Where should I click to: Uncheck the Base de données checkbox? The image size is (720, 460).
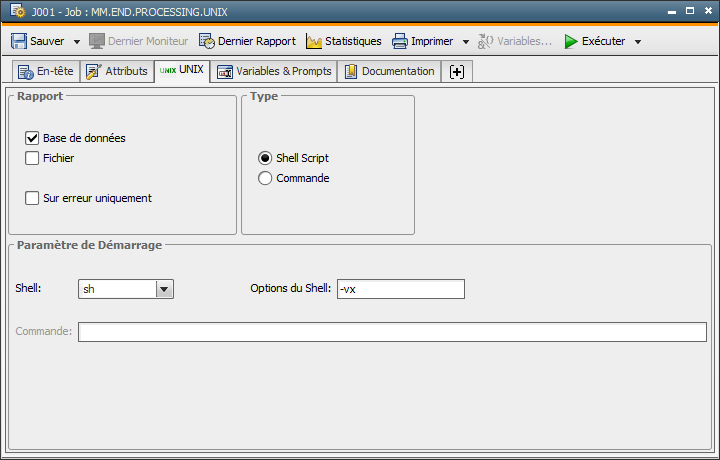click(x=32, y=138)
